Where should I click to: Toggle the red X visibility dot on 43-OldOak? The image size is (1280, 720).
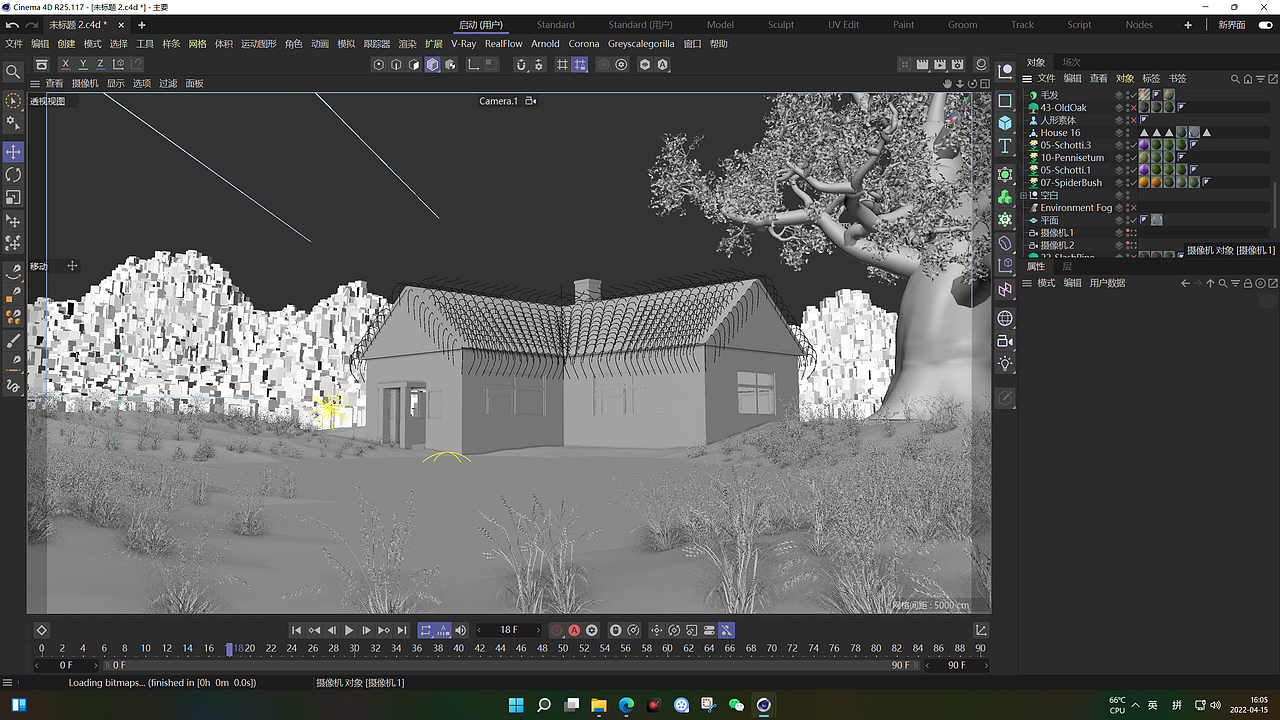tap(1133, 108)
